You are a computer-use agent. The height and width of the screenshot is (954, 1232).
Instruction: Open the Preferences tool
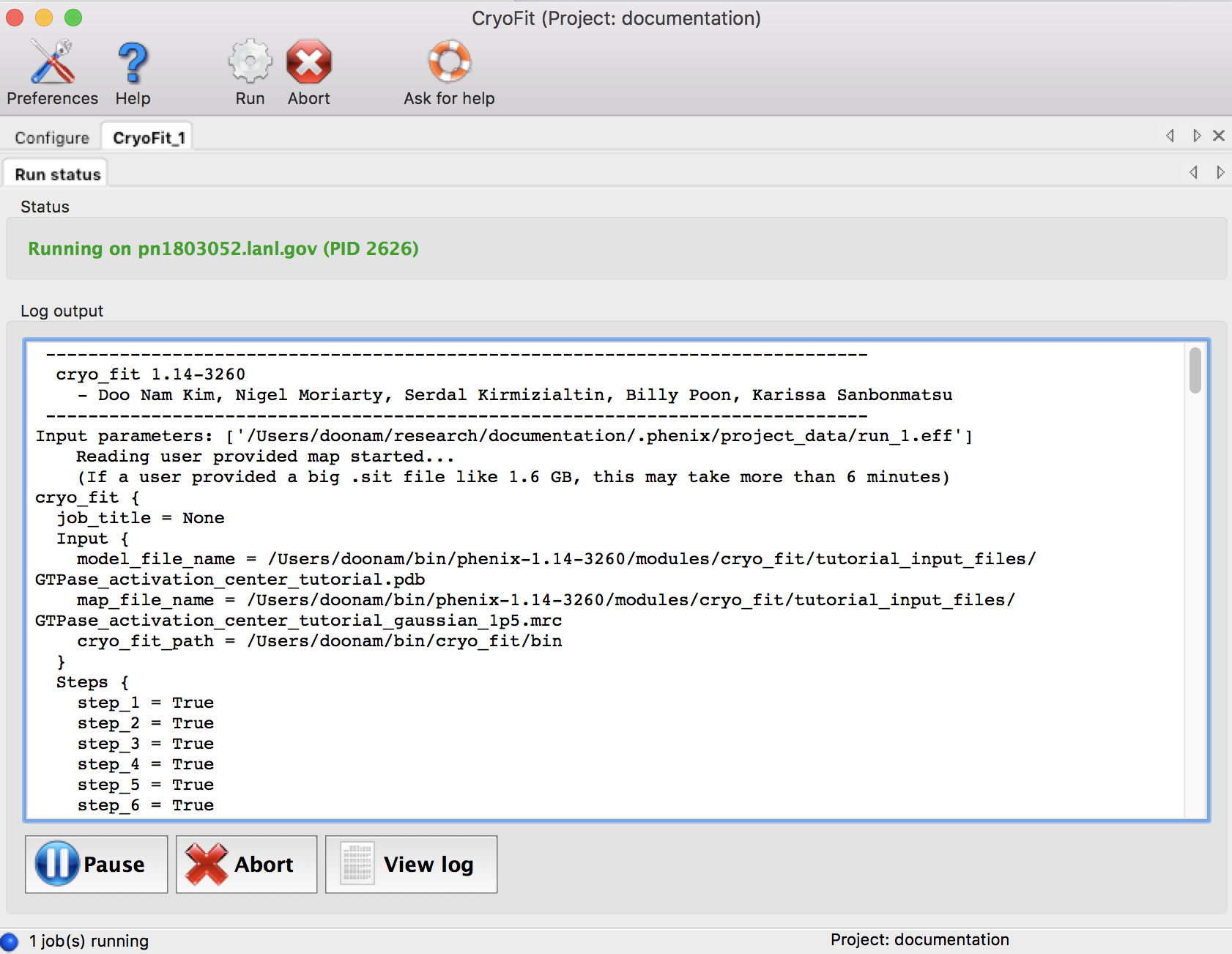[51, 70]
